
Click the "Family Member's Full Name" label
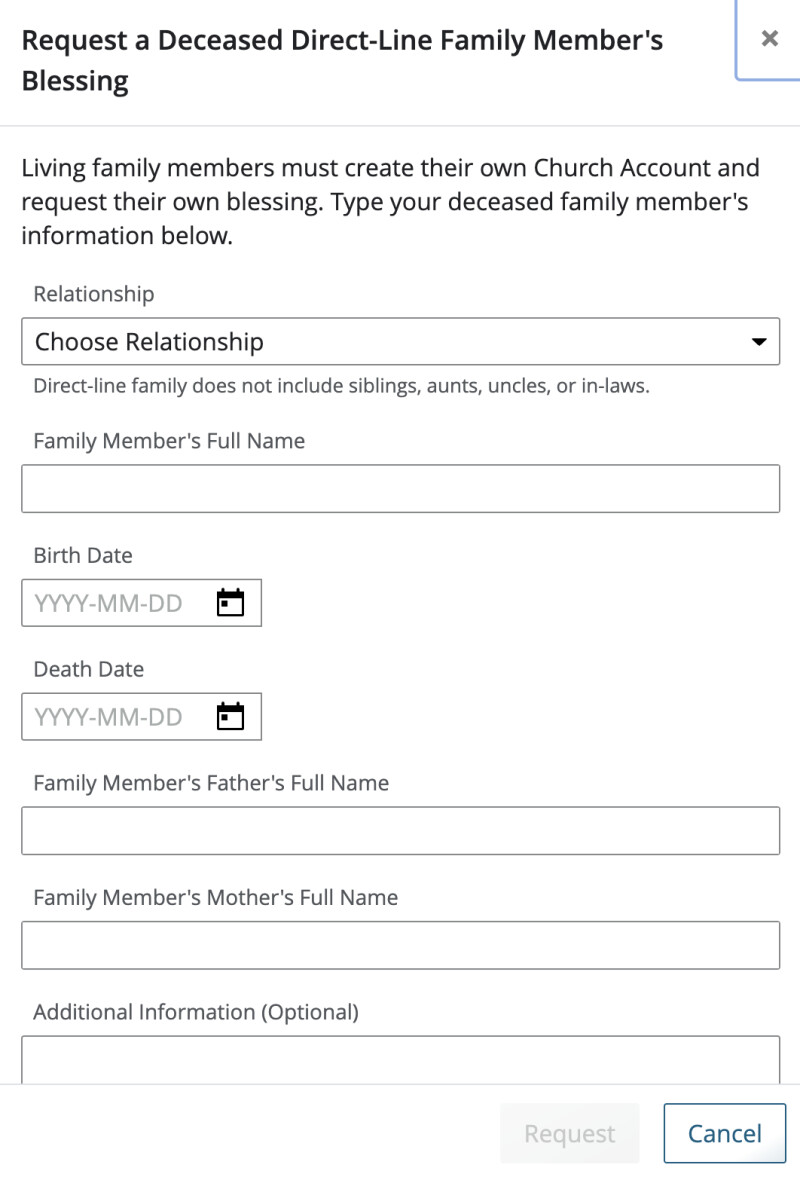point(169,441)
